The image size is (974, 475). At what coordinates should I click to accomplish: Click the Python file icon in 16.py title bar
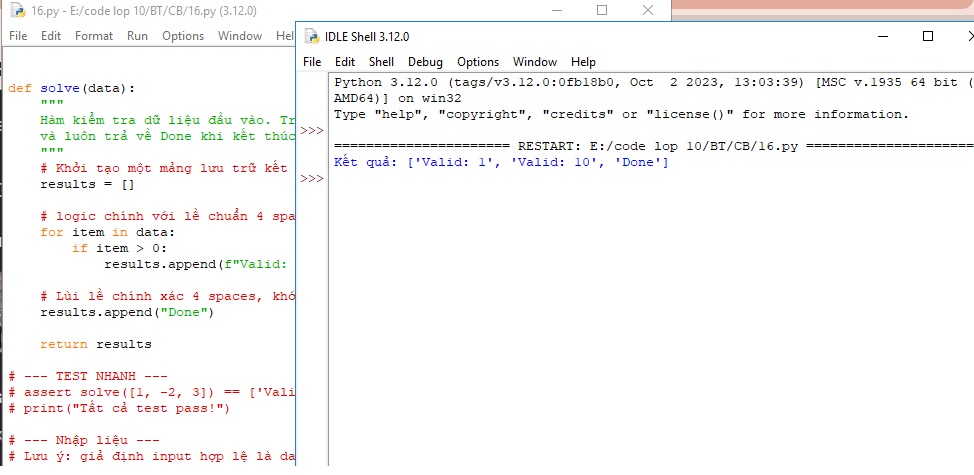[x=17, y=11]
